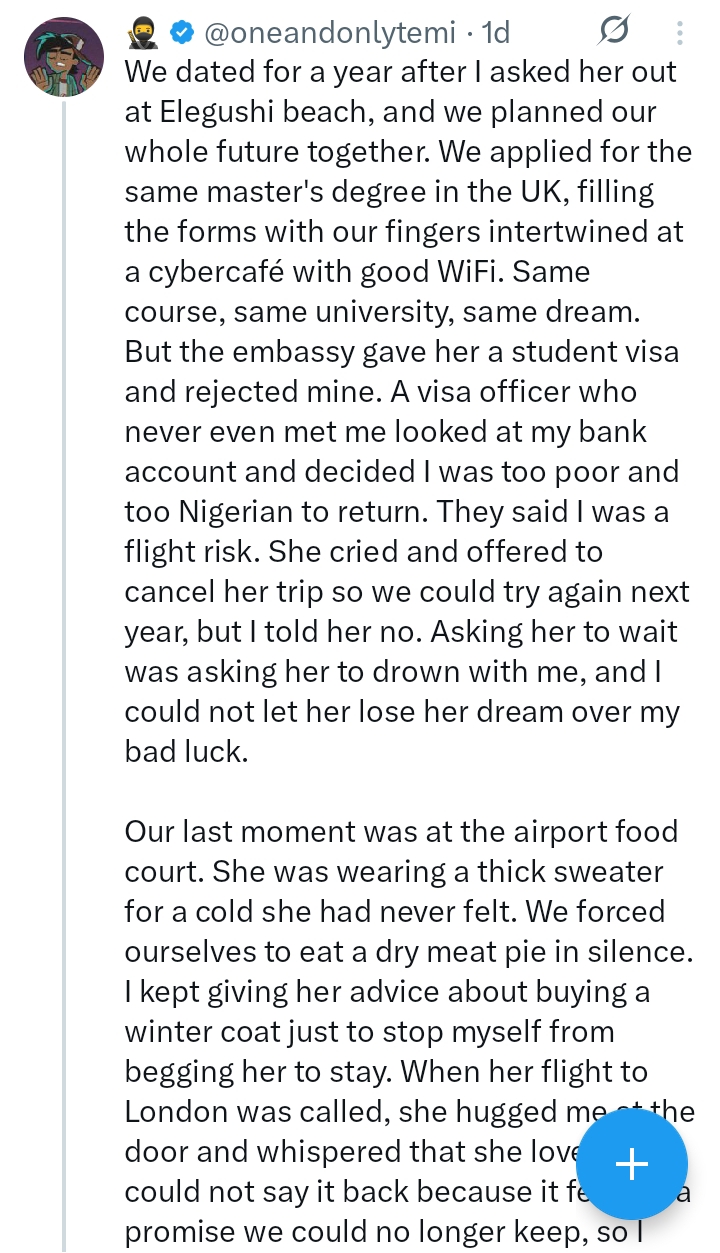Open the author's profile avatar
720x1253 pixels.
point(64,56)
